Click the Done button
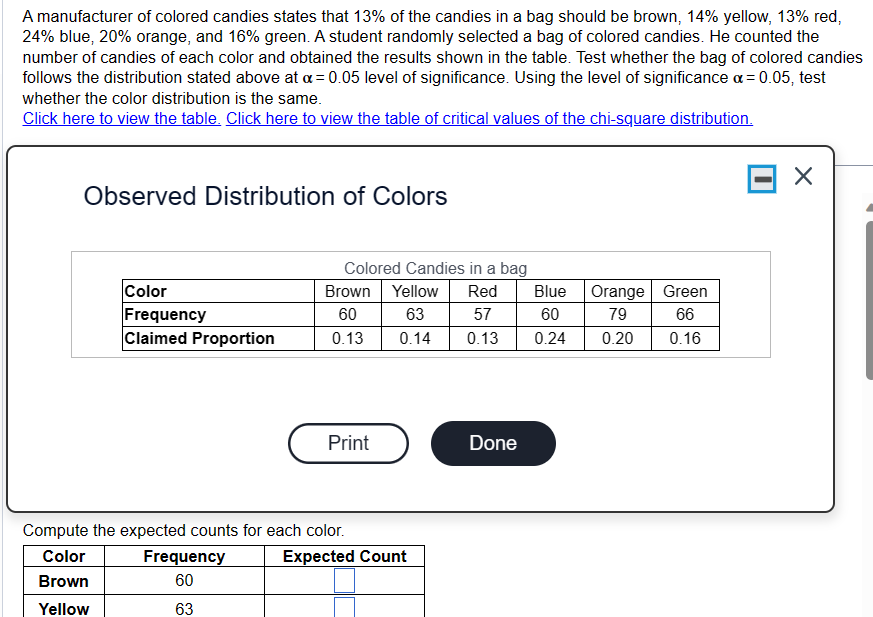873x617 pixels. [x=492, y=443]
